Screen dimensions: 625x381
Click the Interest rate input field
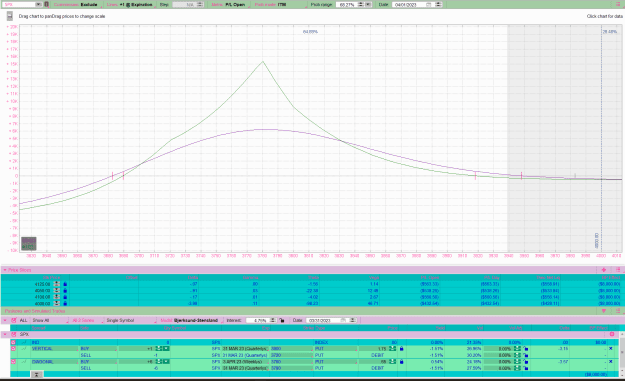258,320
